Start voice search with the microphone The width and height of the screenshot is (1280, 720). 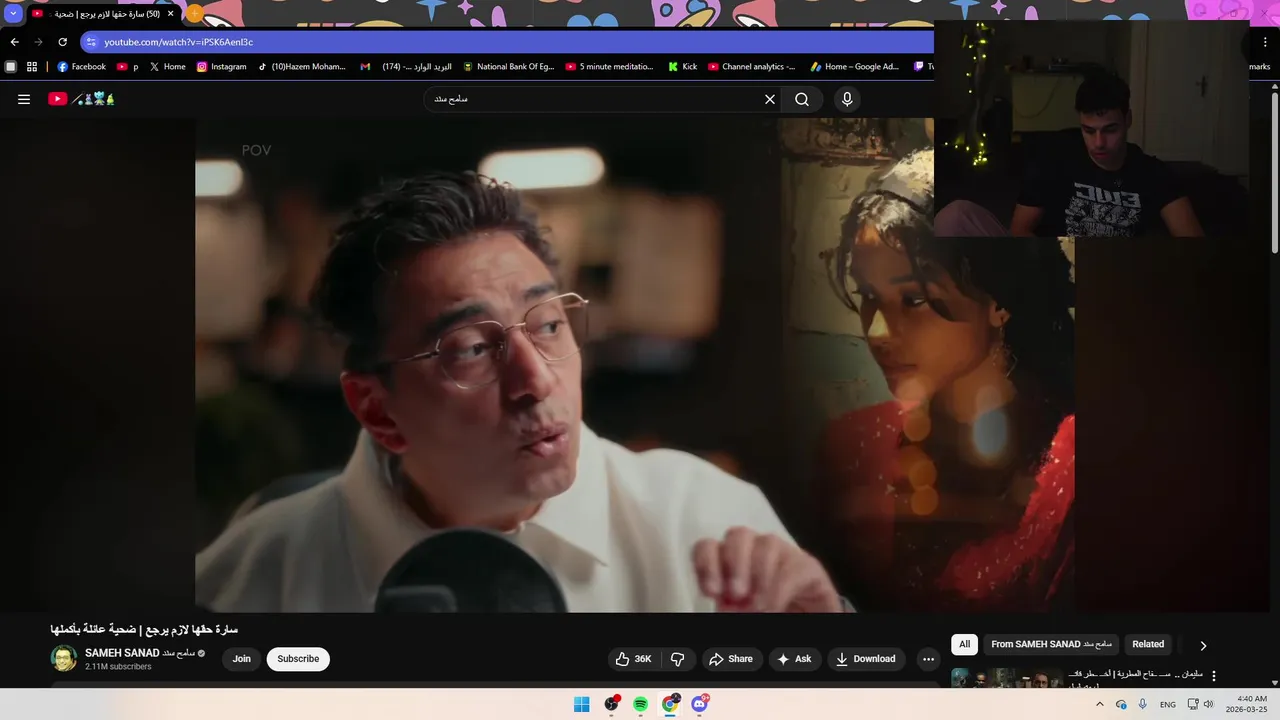coord(847,99)
